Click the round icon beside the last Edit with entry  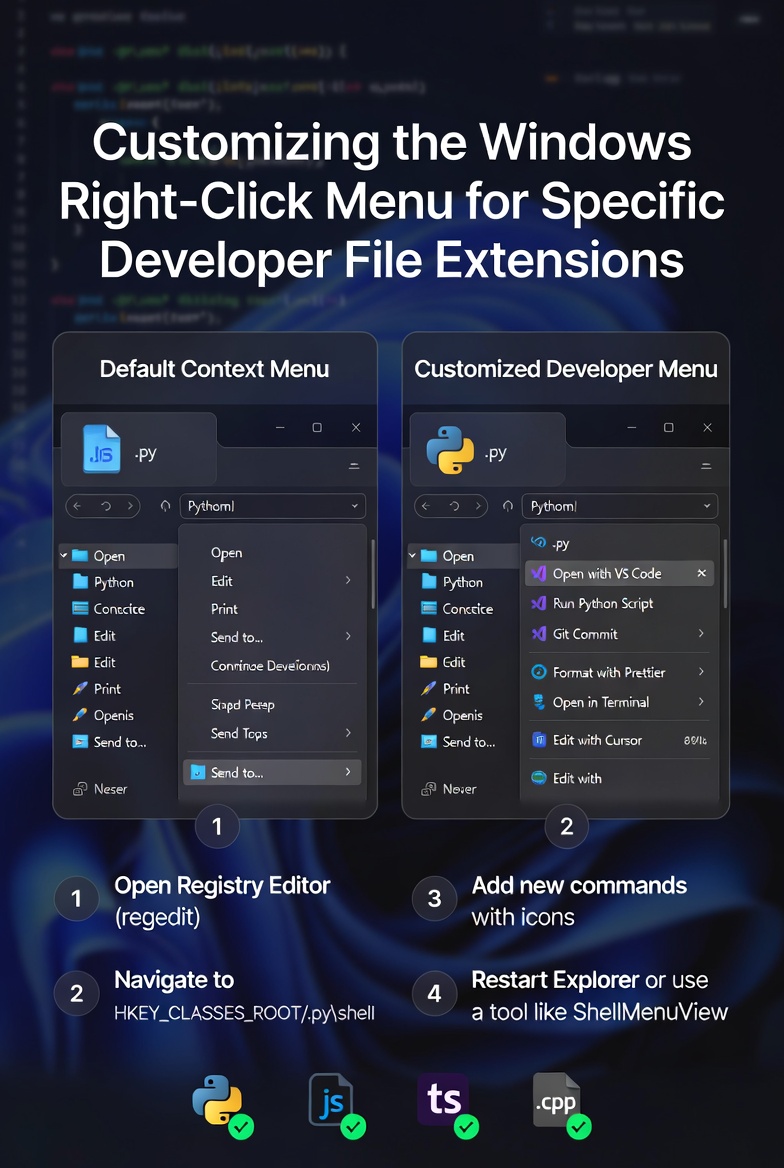point(538,778)
